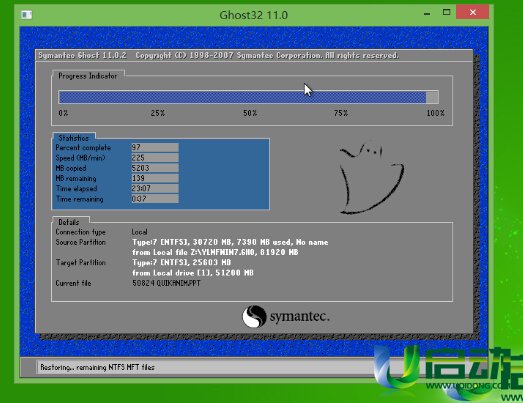Click the 50% progress scale label

coord(250,113)
